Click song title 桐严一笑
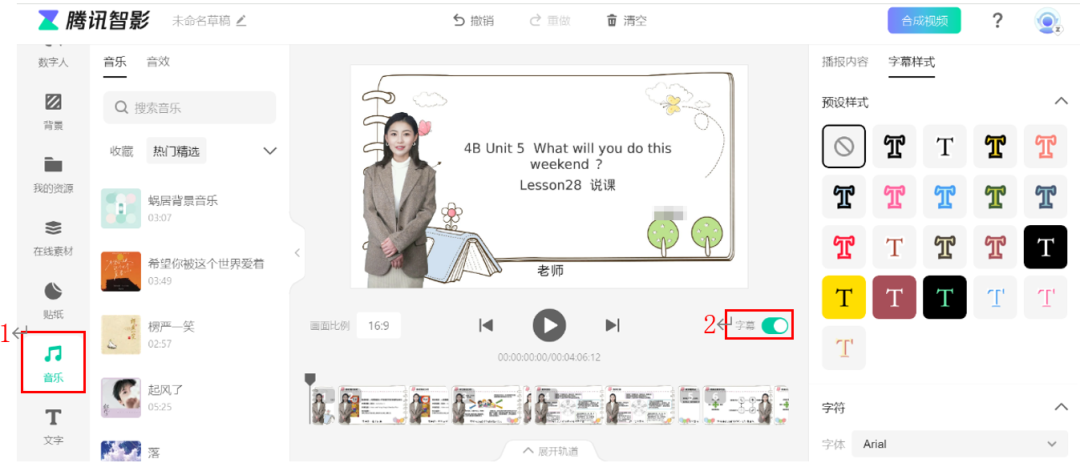The image size is (1080, 467). click(172, 326)
